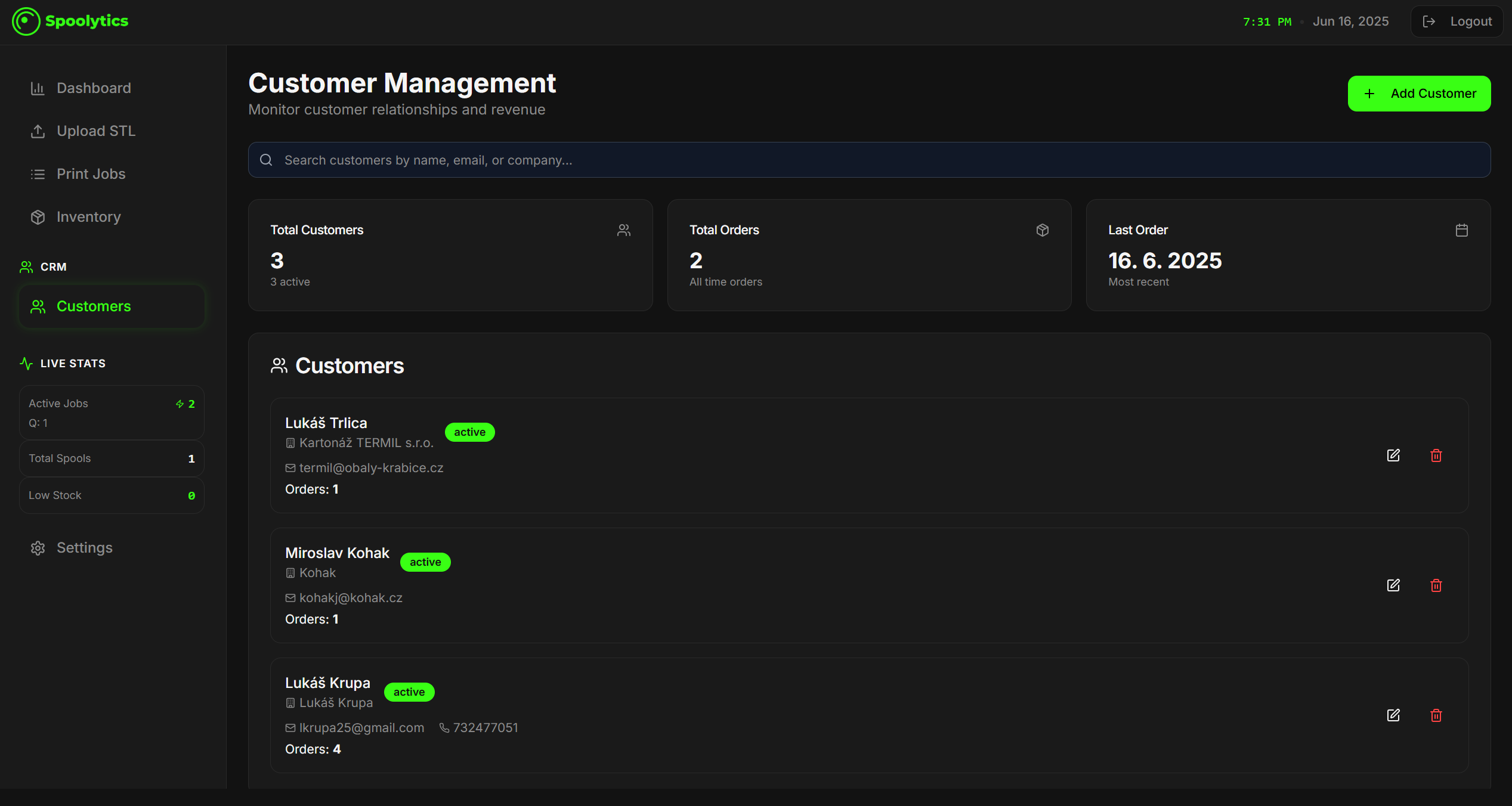Click email termil@obaly-krabice.cz
The image size is (1512, 806).
(x=371, y=468)
